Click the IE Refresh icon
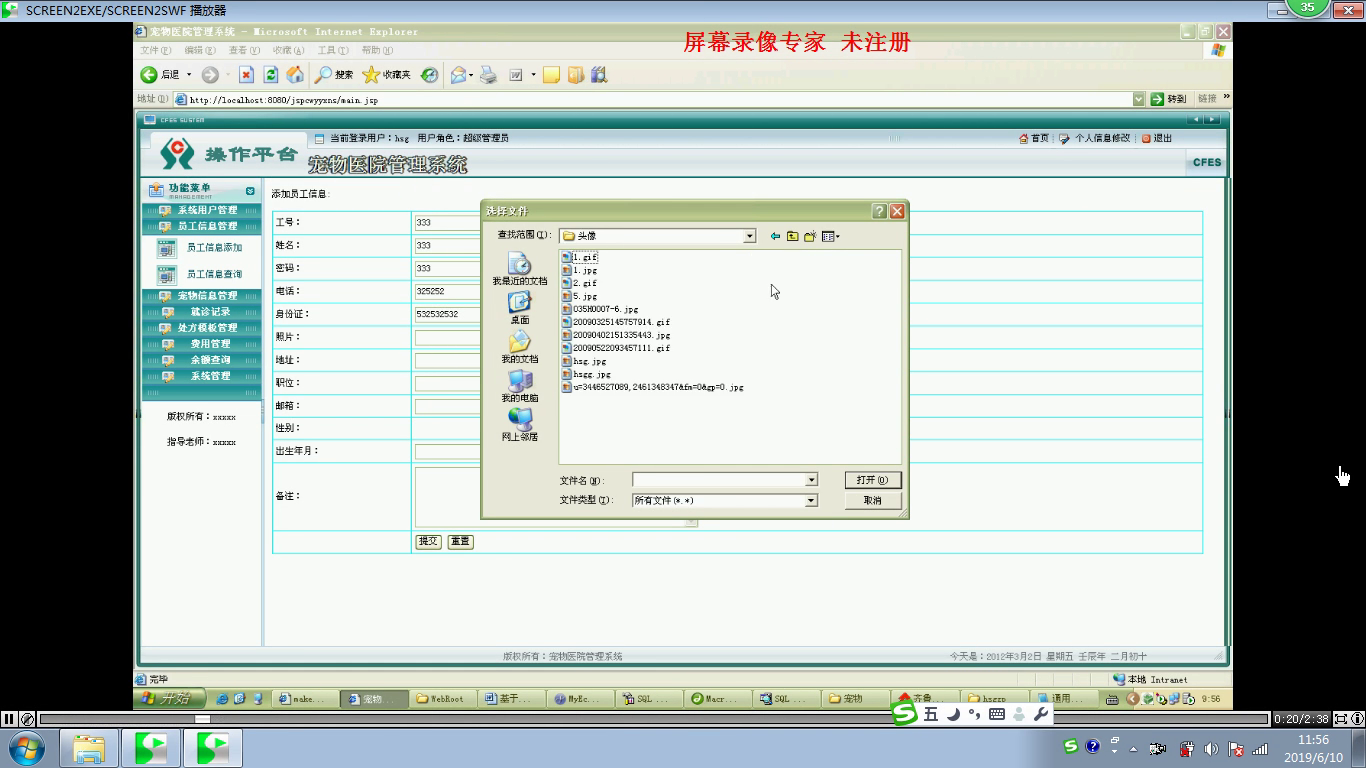The width and height of the screenshot is (1366, 768). [271, 75]
